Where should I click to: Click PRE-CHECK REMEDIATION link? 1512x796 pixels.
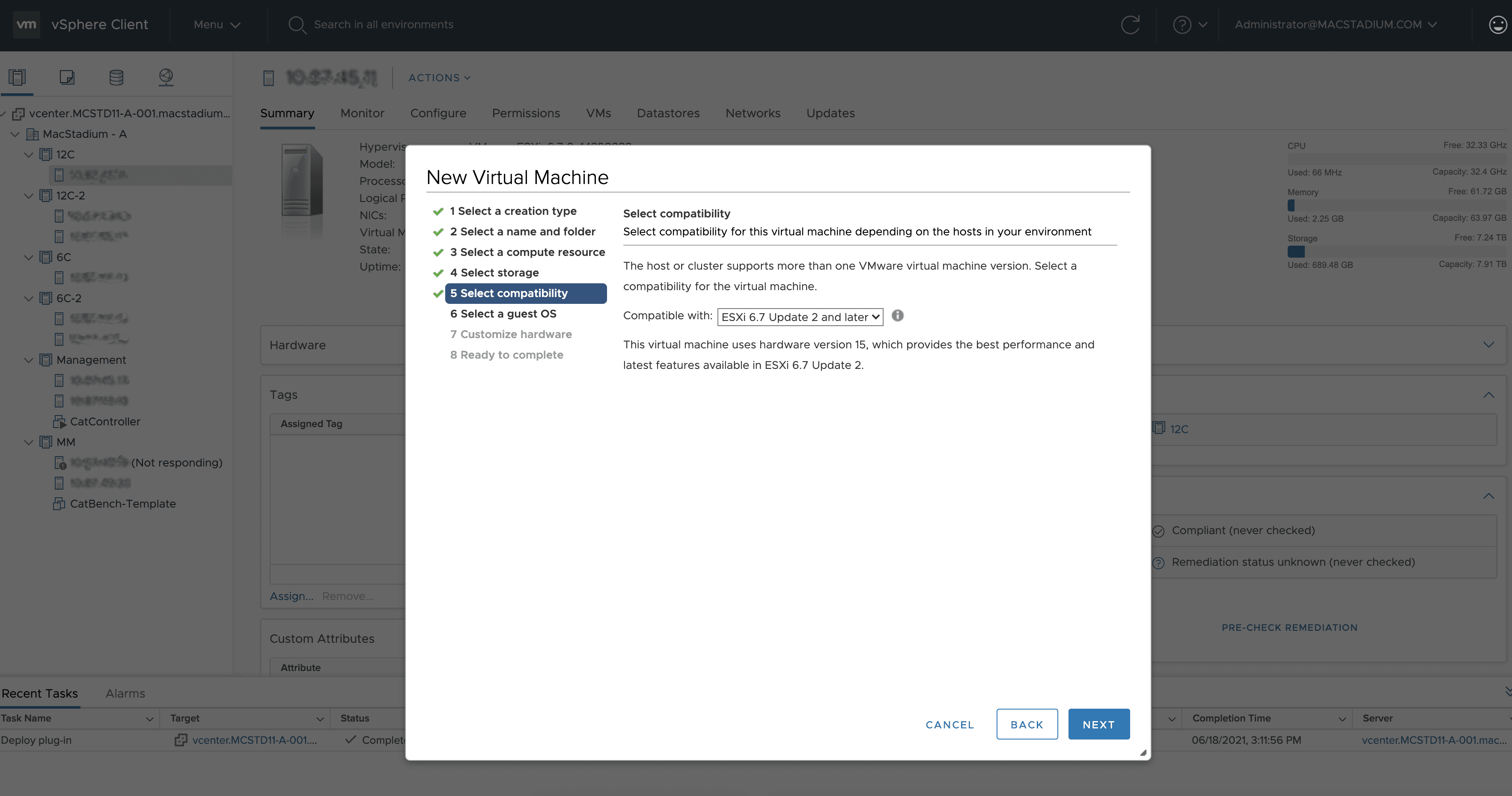click(x=1289, y=627)
